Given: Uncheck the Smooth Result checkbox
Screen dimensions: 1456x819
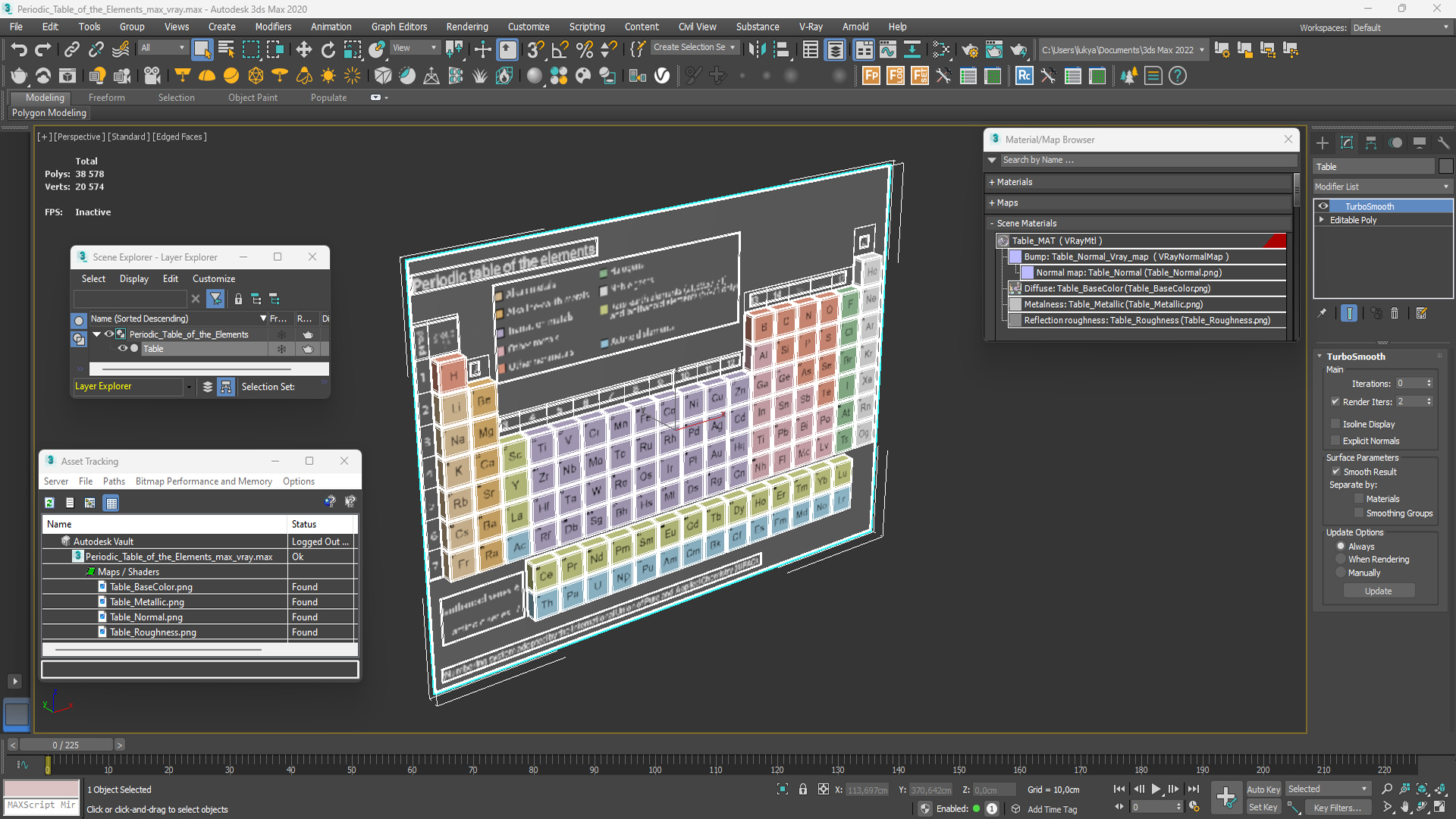Looking at the screenshot, I should coord(1336,472).
